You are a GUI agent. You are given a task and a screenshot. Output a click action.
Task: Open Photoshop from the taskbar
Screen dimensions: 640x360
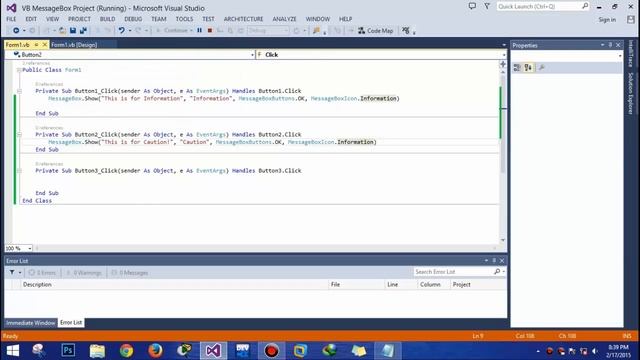68,351
